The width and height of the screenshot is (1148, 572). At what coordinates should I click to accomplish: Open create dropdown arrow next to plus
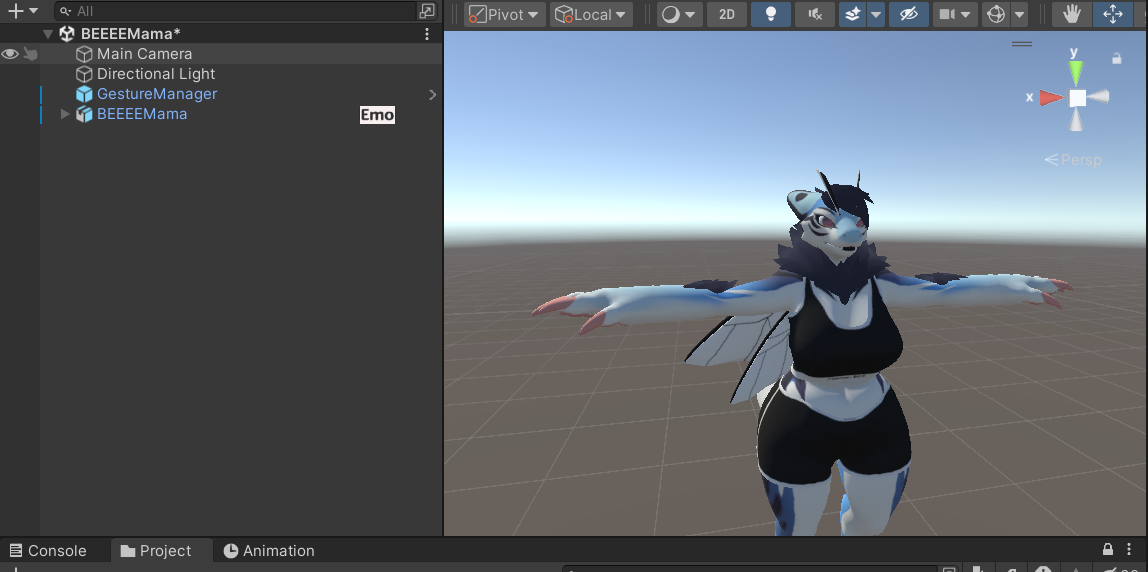tap(33, 11)
